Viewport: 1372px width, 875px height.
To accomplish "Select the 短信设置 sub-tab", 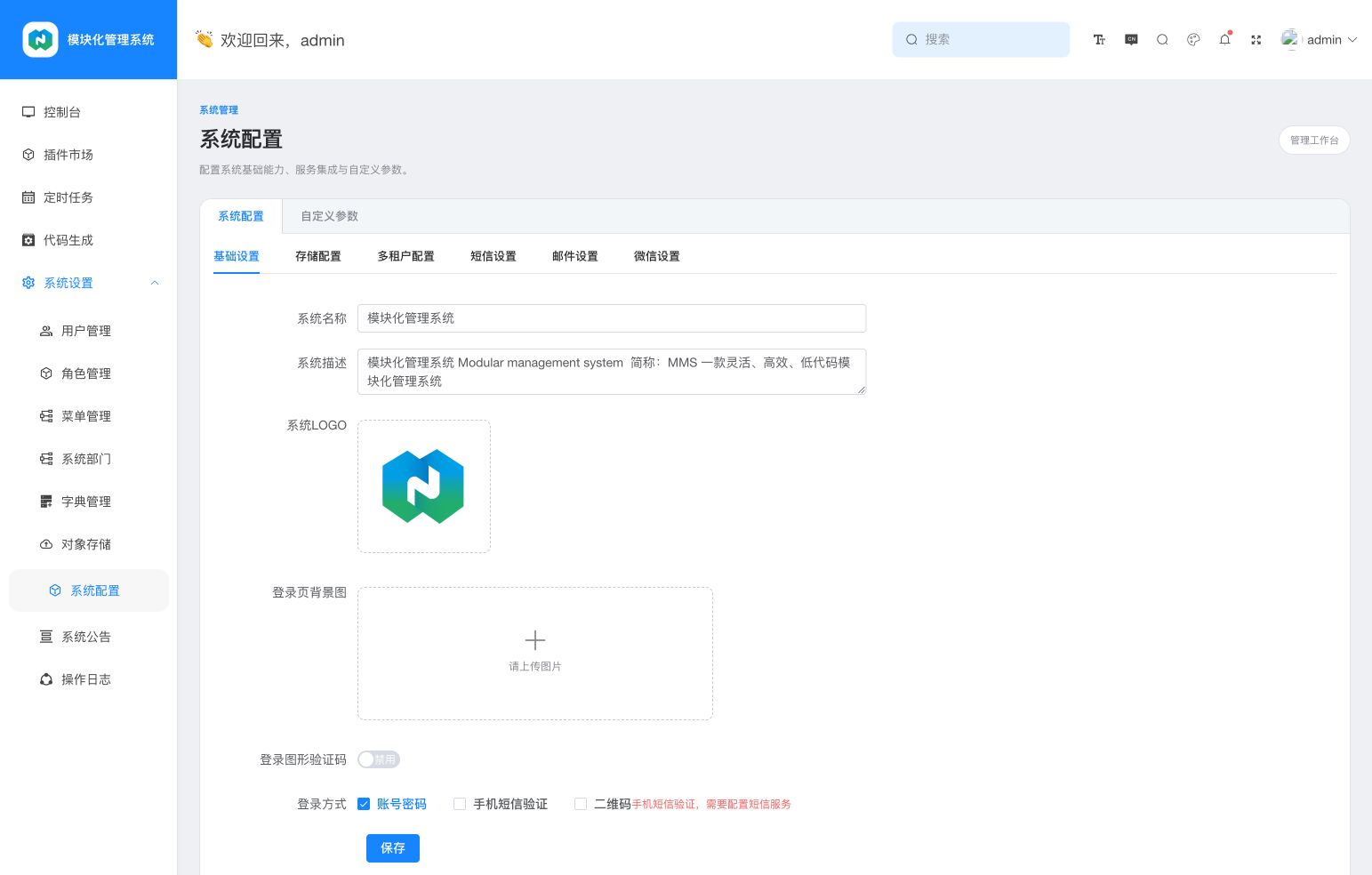I will coord(493,256).
